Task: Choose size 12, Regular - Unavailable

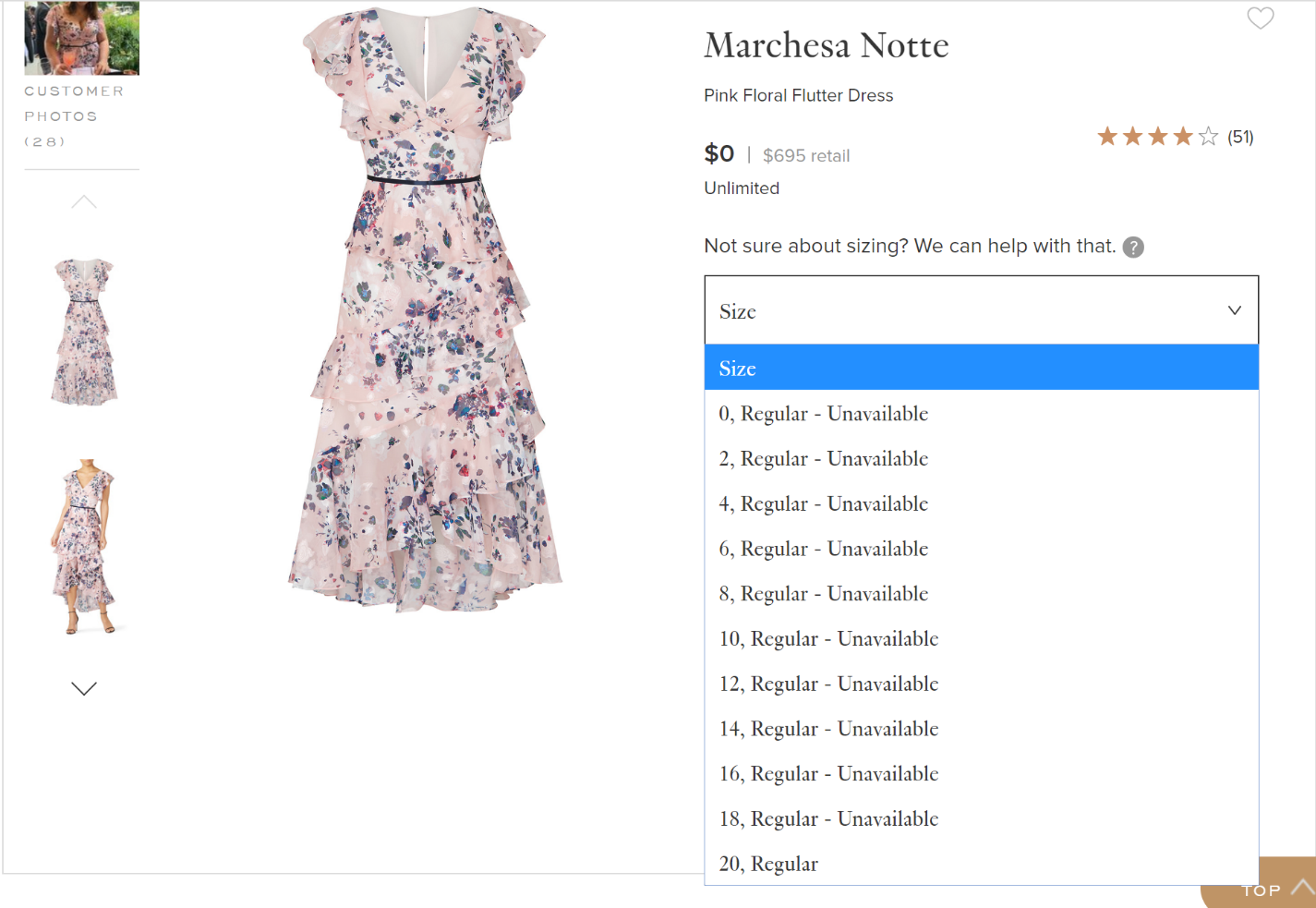Action: (x=981, y=684)
